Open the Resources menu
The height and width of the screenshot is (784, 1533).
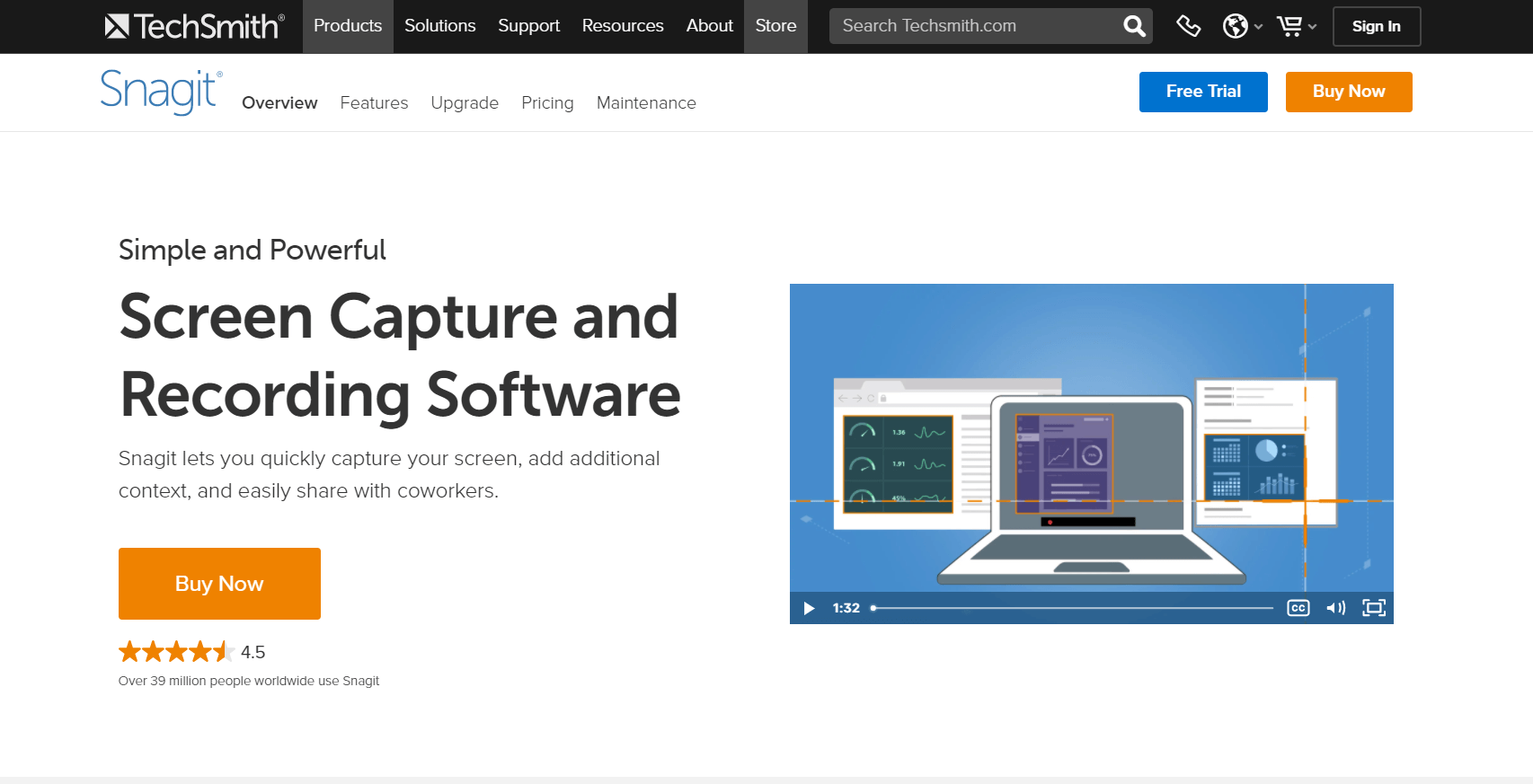point(623,26)
